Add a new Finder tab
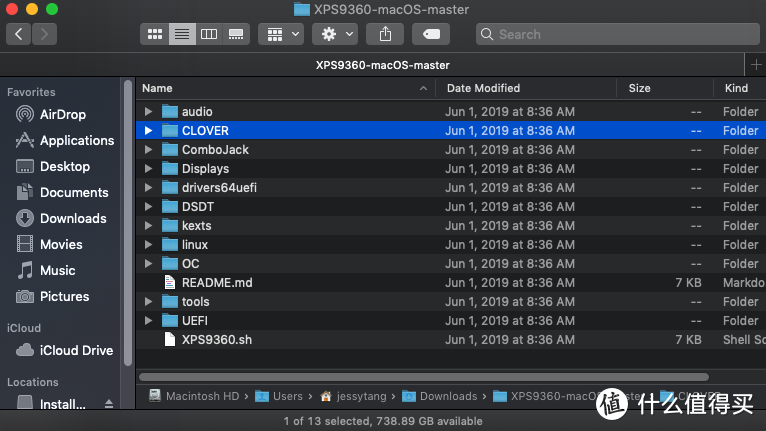This screenshot has width=766, height=431. pos(756,65)
